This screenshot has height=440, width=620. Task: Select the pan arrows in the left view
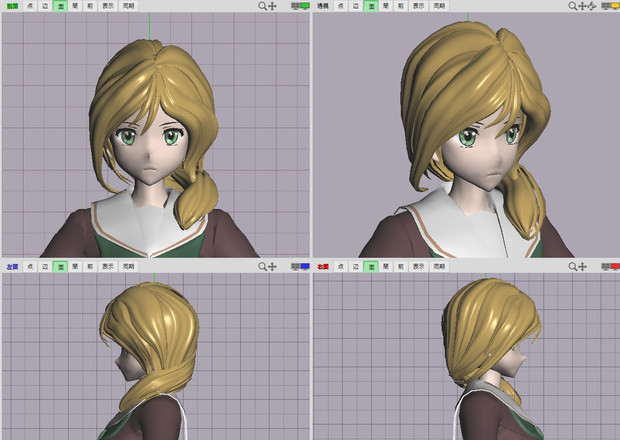click(x=272, y=266)
